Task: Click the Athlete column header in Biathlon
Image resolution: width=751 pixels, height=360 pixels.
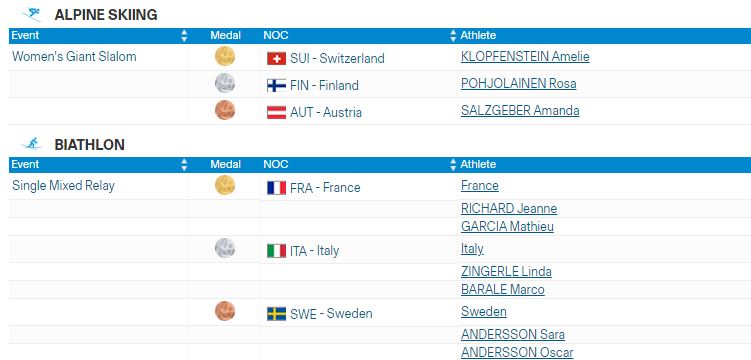Action: 478,165
